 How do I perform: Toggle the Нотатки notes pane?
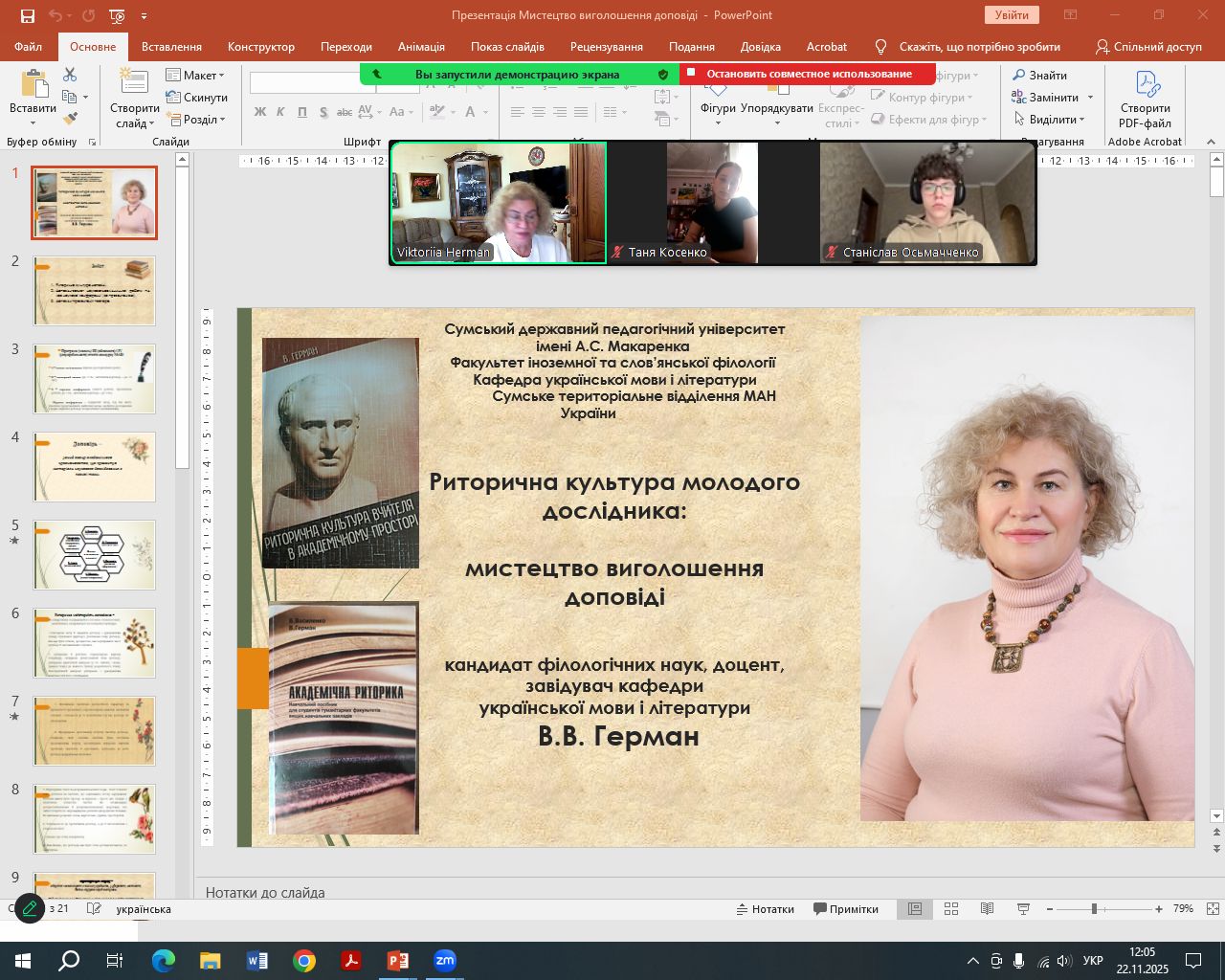(x=766, y=908)
